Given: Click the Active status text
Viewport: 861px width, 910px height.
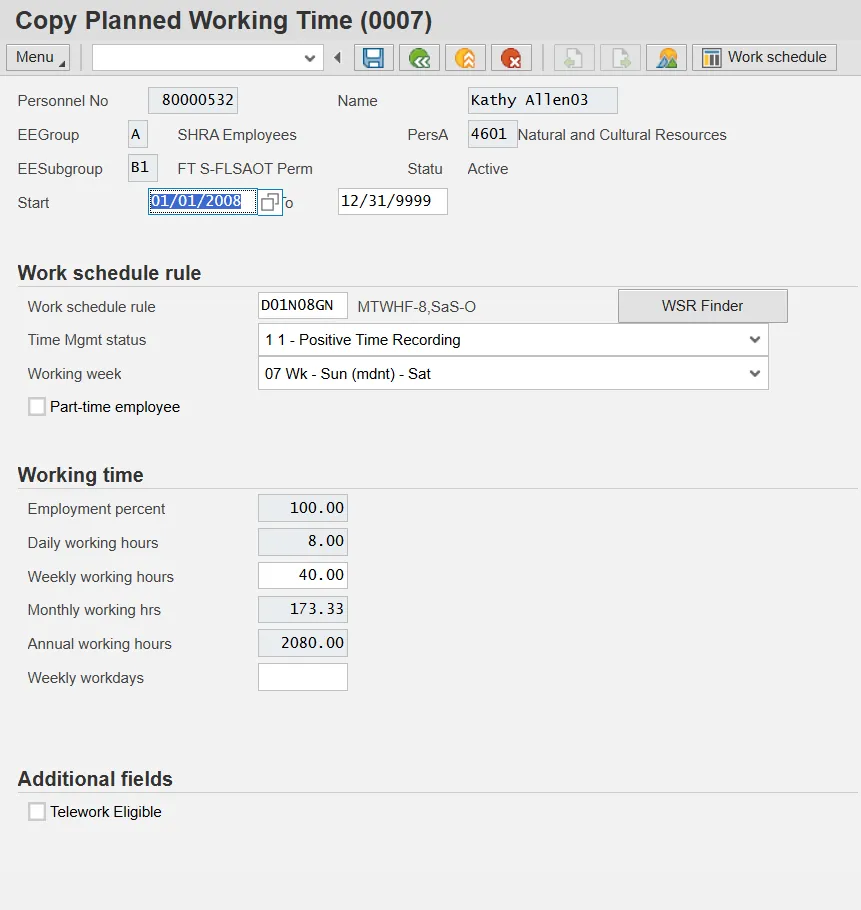Looking at the screenshot, I should [x=488, y=169].
